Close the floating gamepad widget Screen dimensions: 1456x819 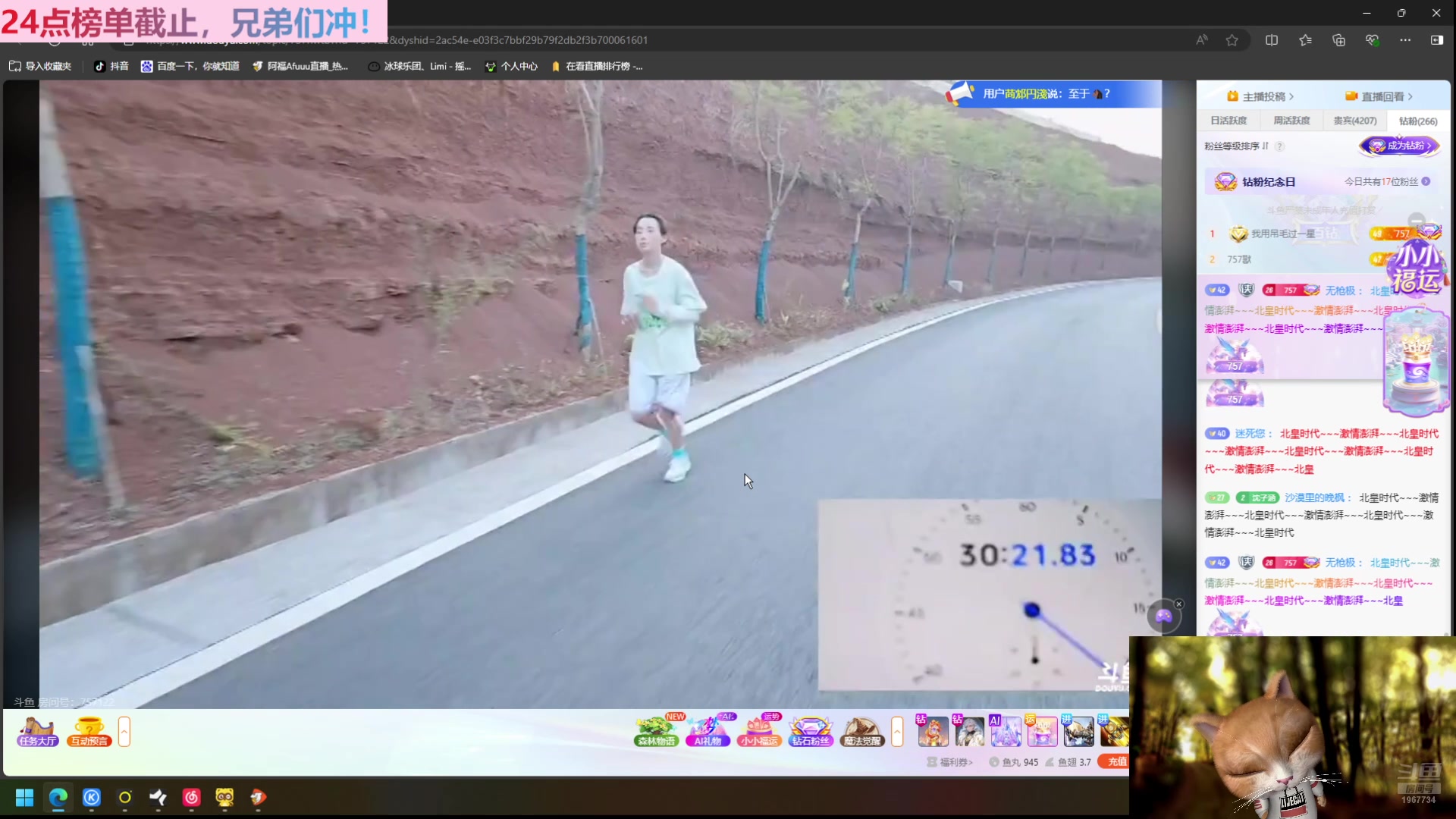coord(1179,604)
